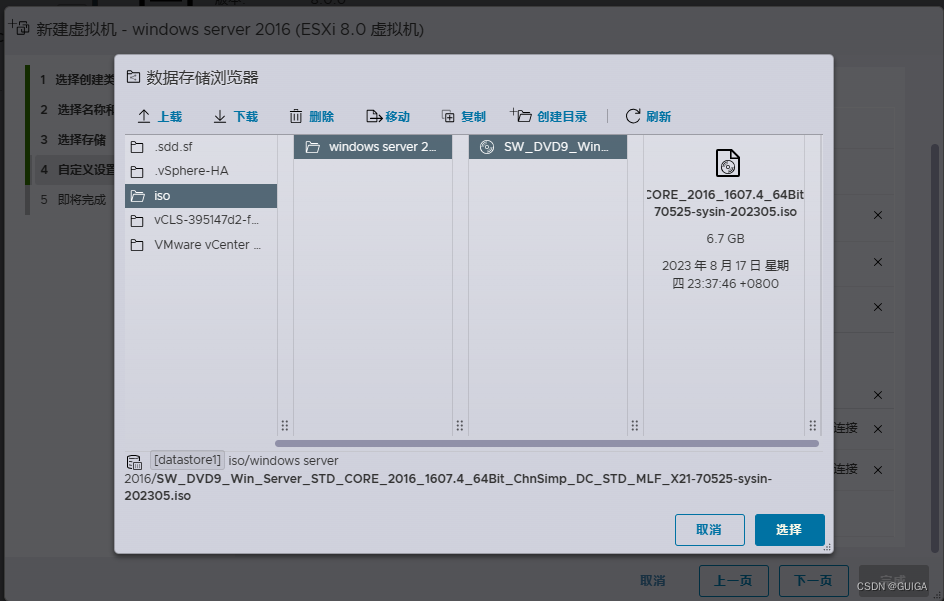Image resolution: width=944 pixels, height=601 pixels.
Task: Click the large ISO file preview icon
Action: pyautogui.click(x=727, y=163)
